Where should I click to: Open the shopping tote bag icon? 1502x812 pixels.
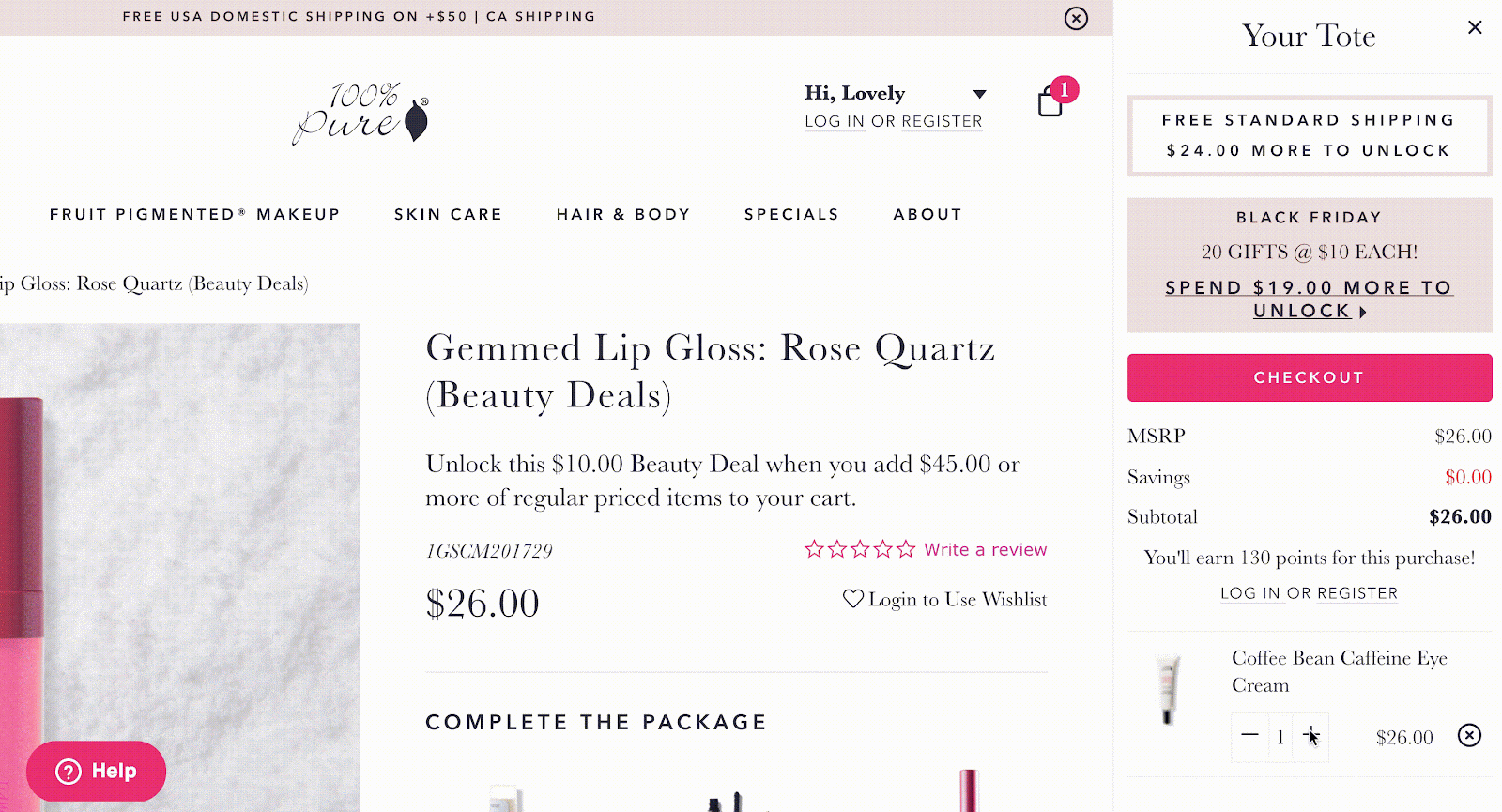click(x=1050, y=101)
